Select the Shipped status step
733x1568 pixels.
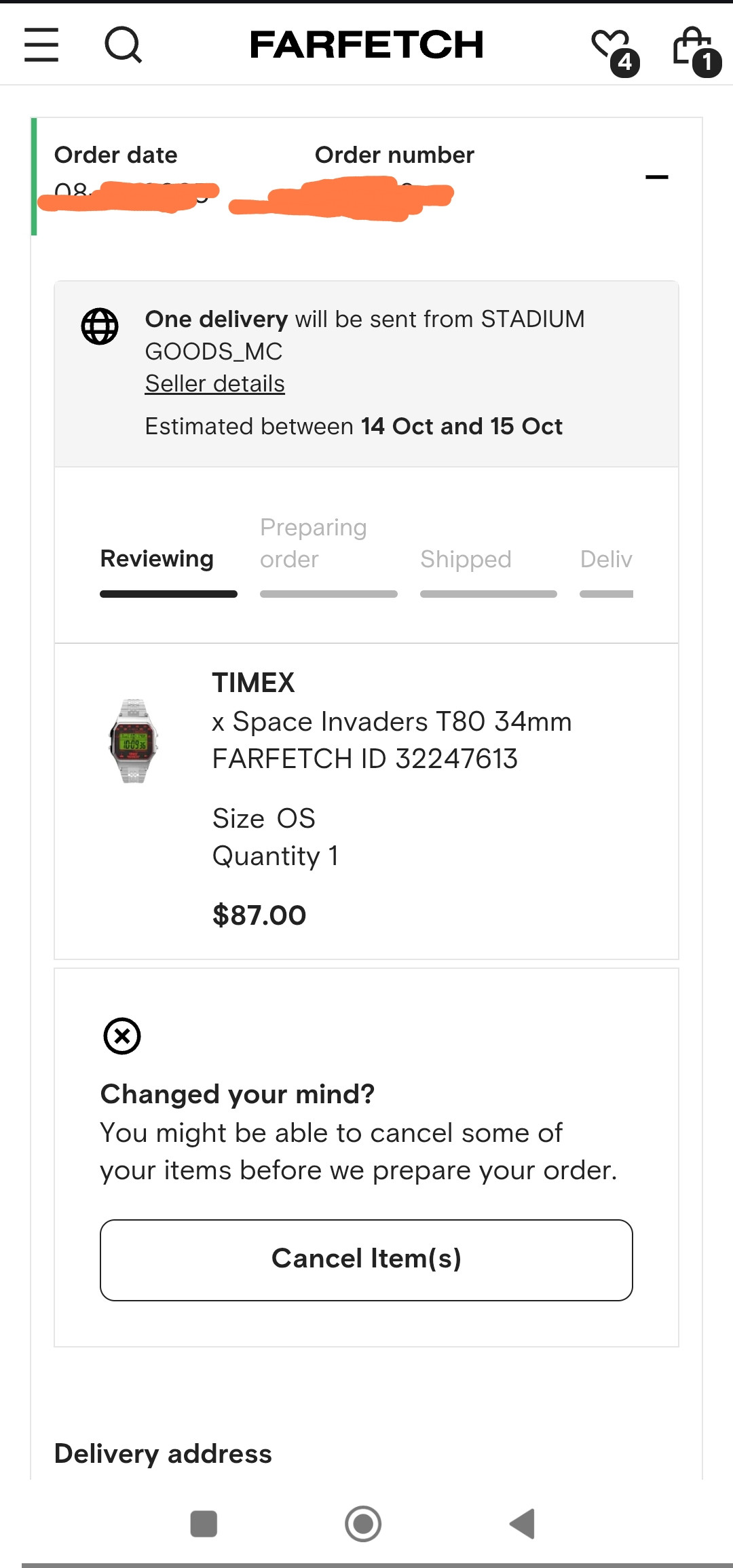tap(466, 559)
